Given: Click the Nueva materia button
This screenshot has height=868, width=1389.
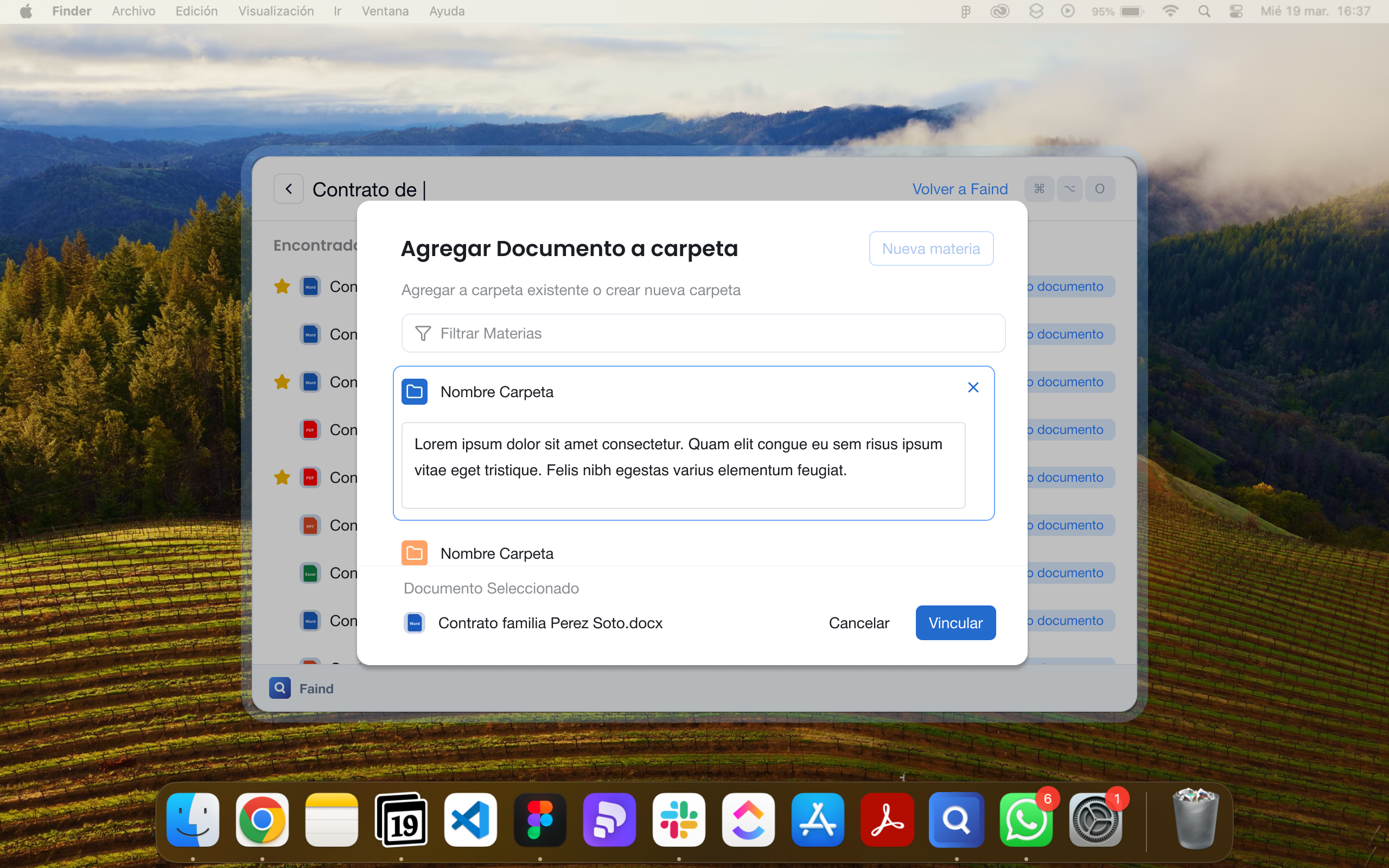Looking at the screenshot, I should [931, 248].
